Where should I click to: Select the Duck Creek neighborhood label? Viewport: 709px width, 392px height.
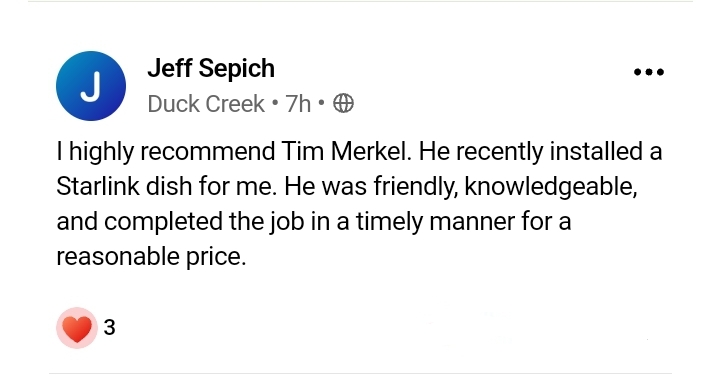(206, 104)
